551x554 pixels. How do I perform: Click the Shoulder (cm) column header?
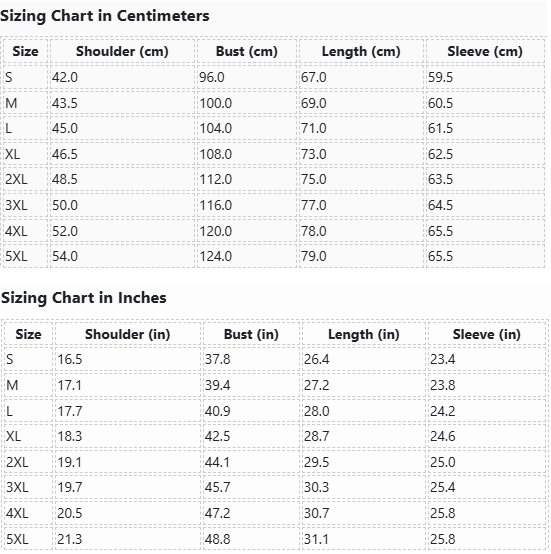pyautogui.click(x=122, y=52)
